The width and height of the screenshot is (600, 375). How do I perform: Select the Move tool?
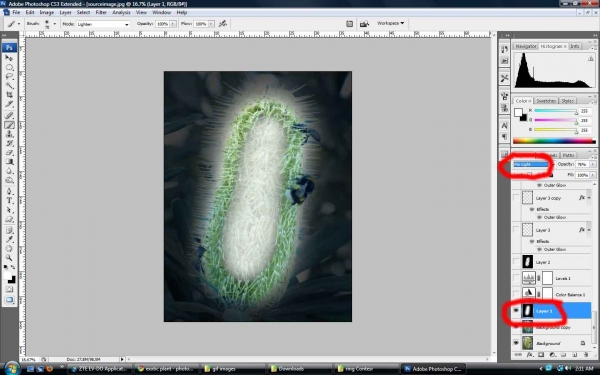click(x=9, y=58)
